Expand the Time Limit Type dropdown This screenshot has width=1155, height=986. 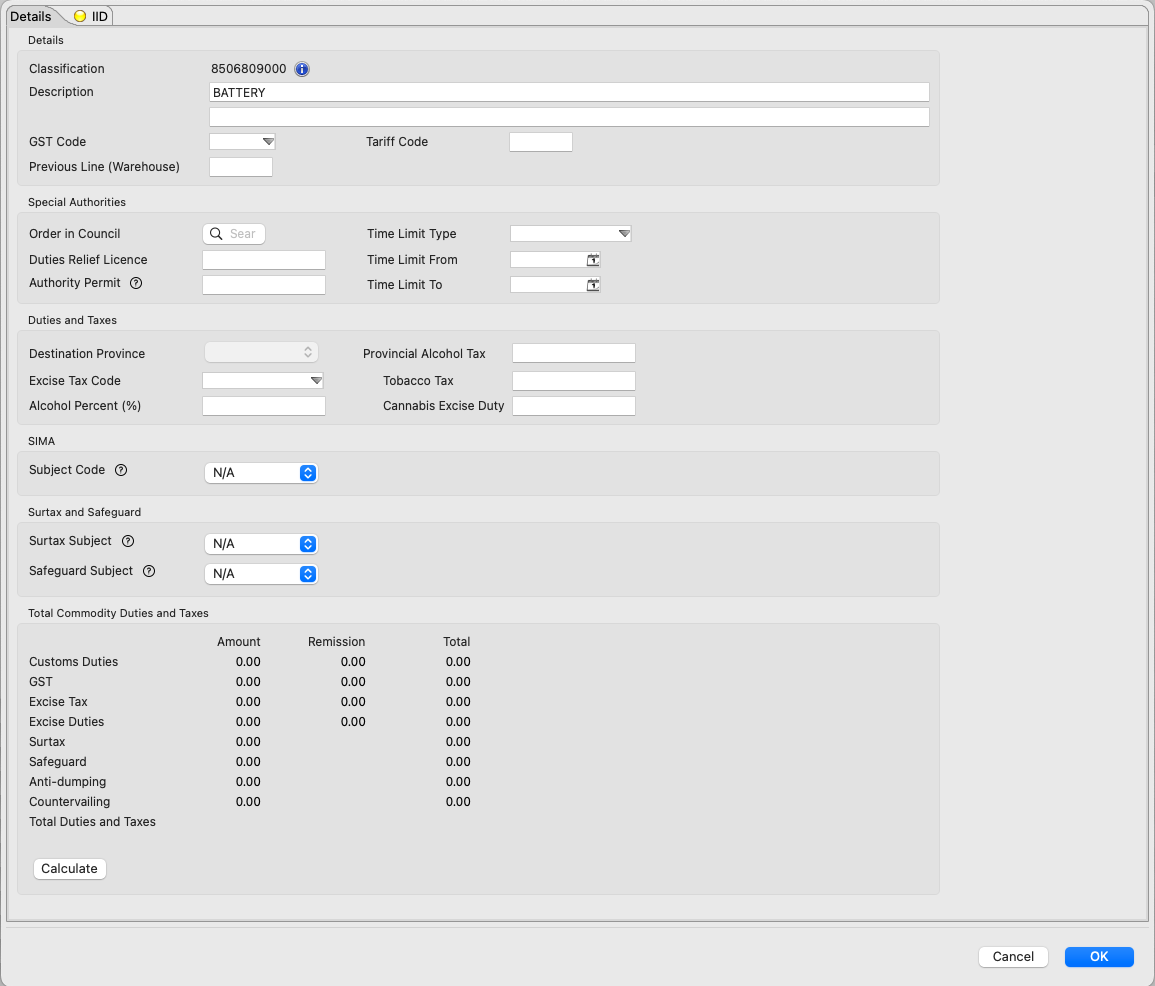pos(571,234)
